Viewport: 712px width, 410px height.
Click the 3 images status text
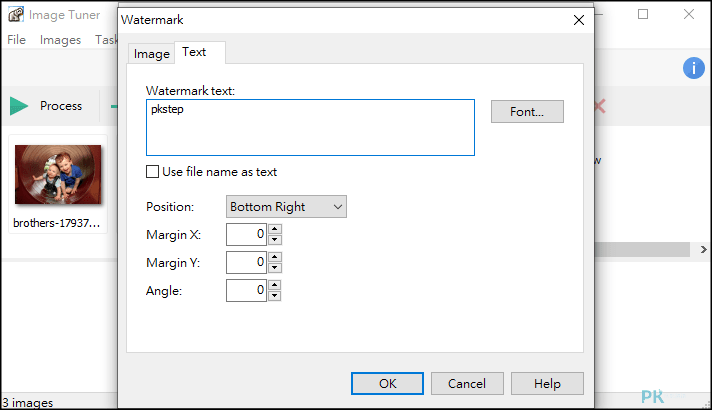28,403
